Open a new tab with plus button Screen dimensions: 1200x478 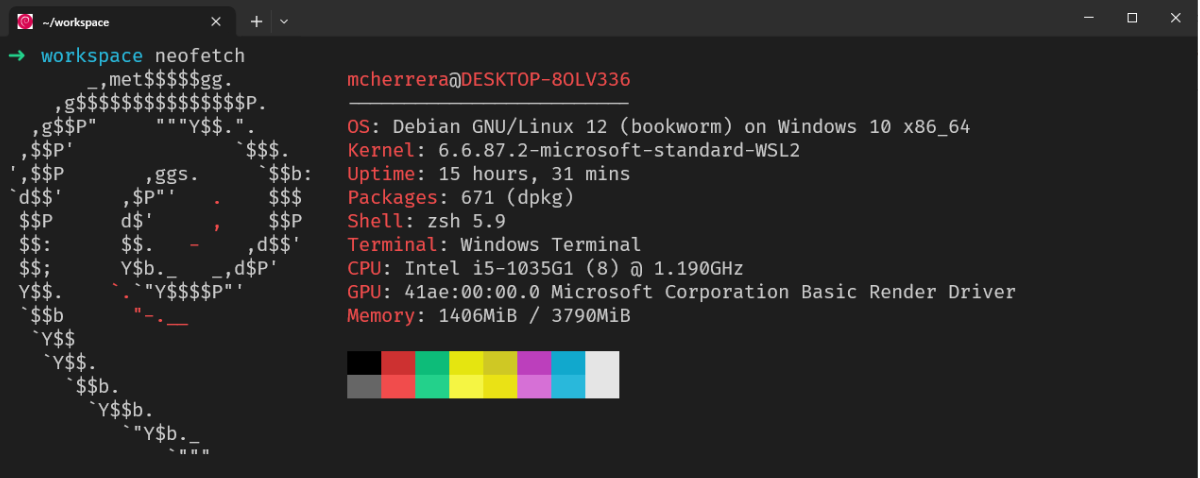click(256, 21)
